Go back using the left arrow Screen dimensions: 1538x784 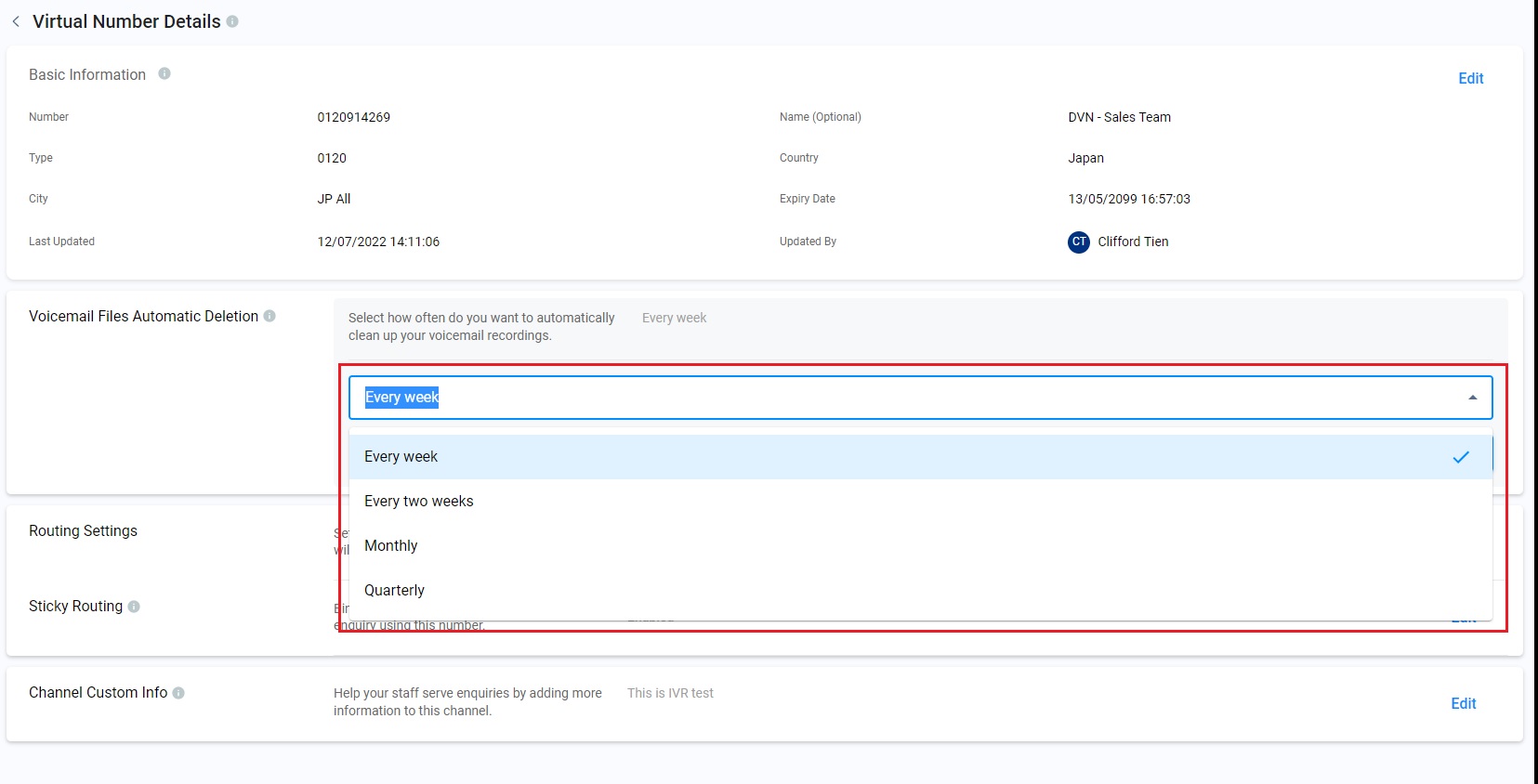[16, 21]
